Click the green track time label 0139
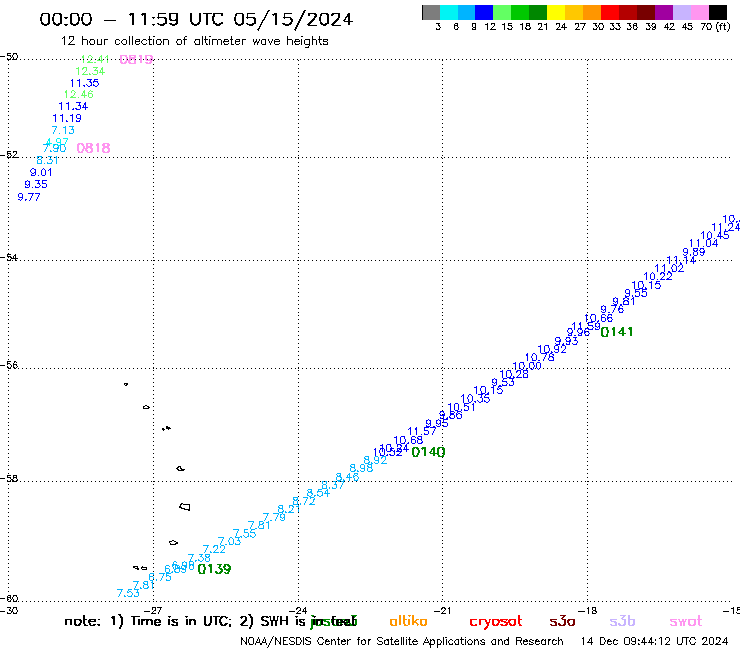 (x=214, y=569)
